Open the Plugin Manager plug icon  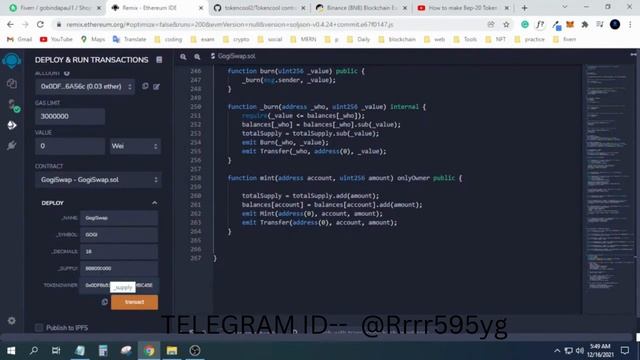coord(11,145)
